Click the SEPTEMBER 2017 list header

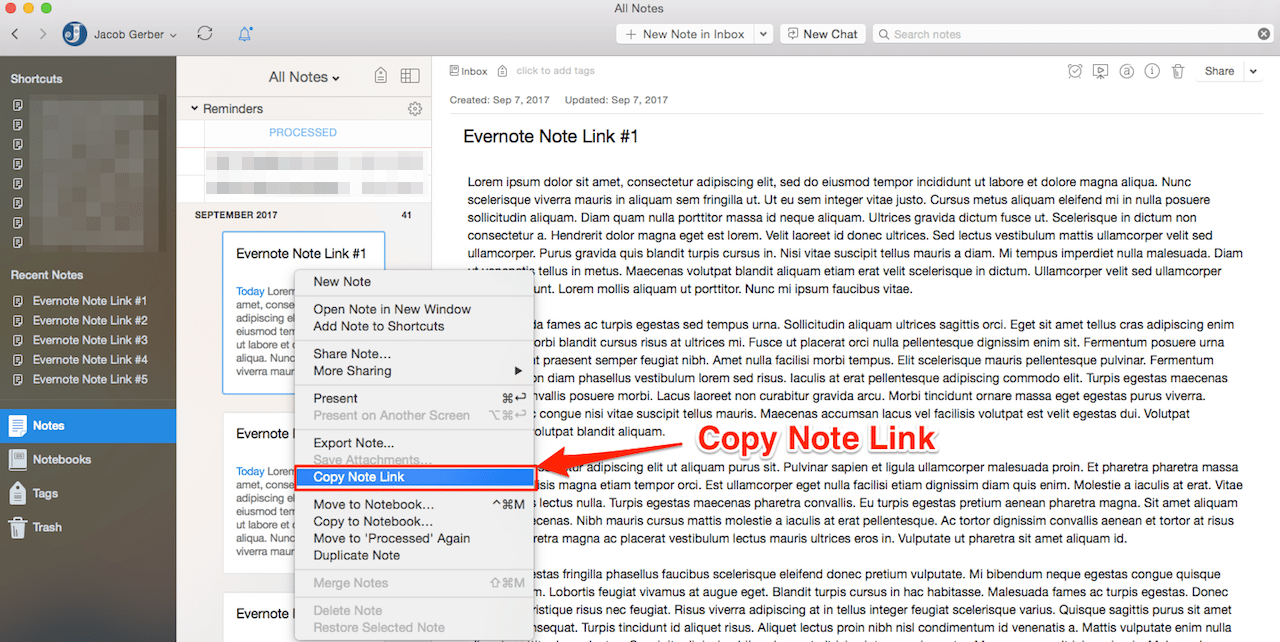click(237, 215)
